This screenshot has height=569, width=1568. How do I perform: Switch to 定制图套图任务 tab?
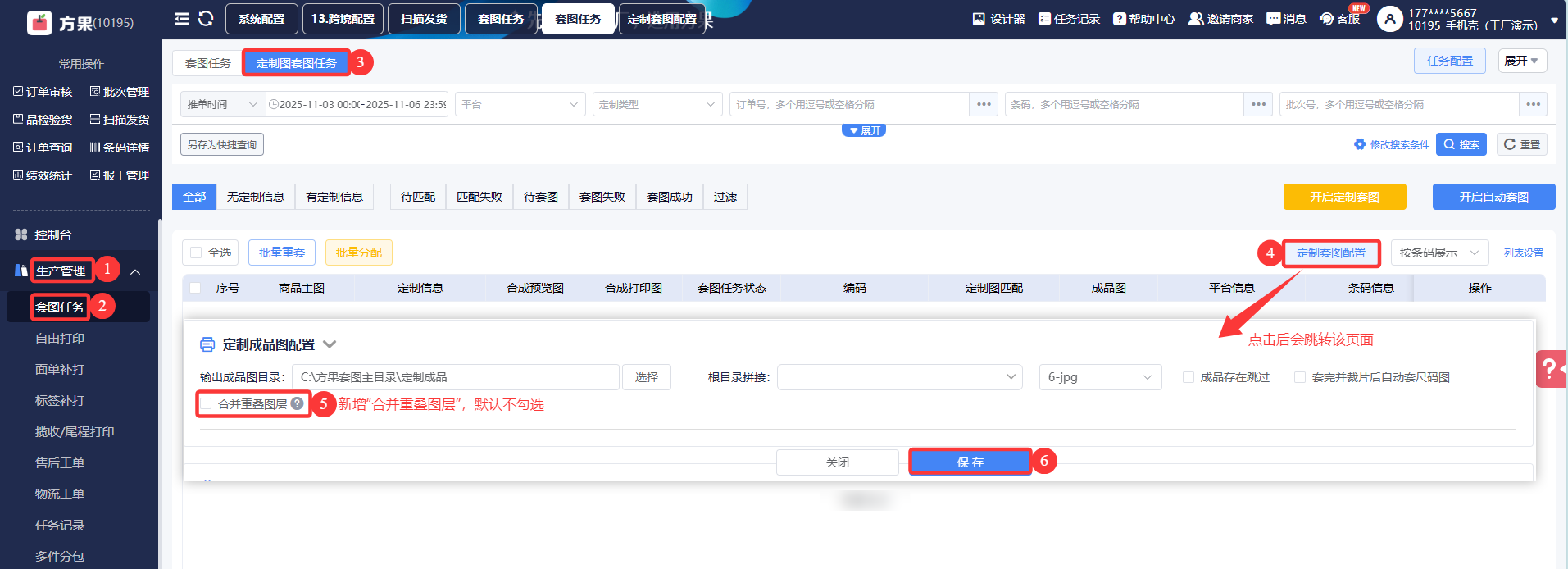tap(296, 63)
